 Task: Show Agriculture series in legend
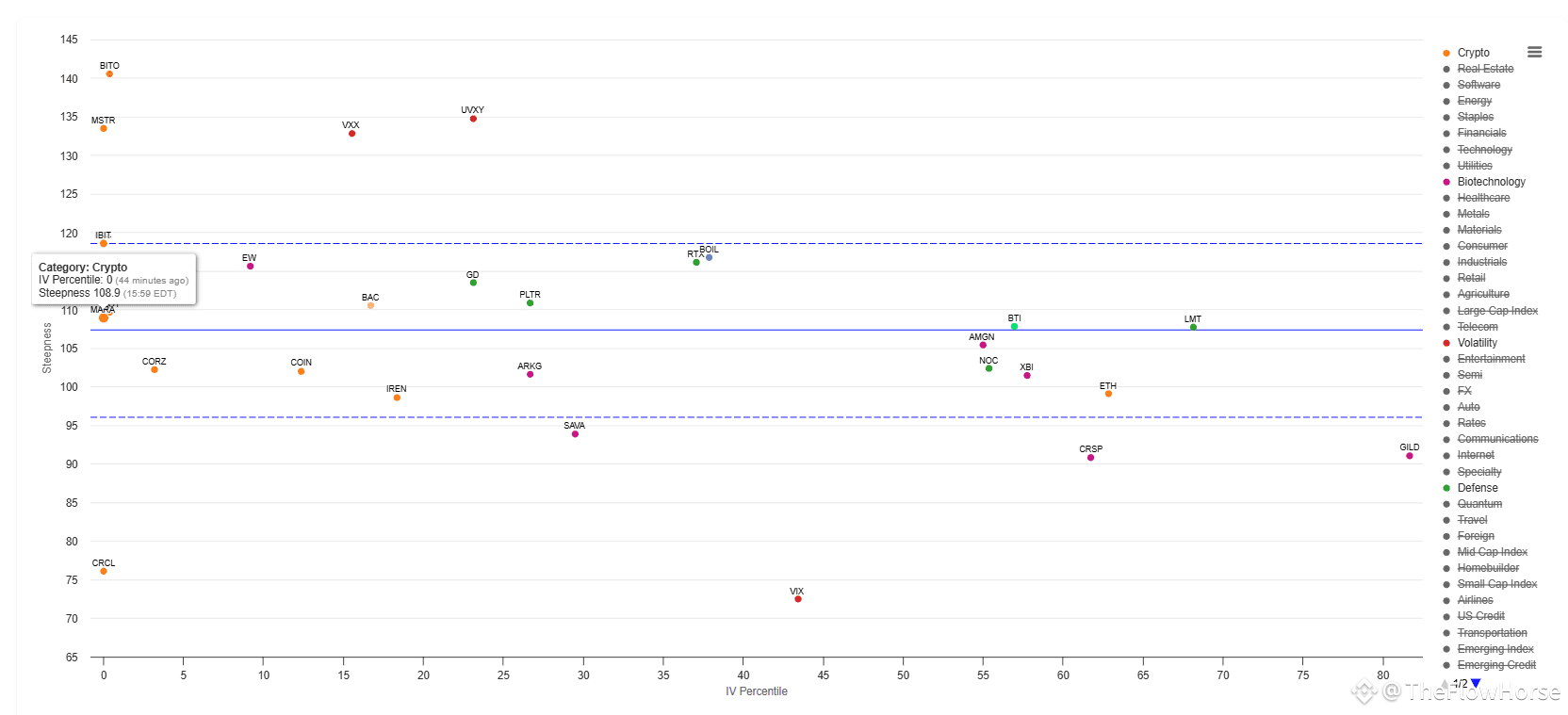(x=1483, y=294)
